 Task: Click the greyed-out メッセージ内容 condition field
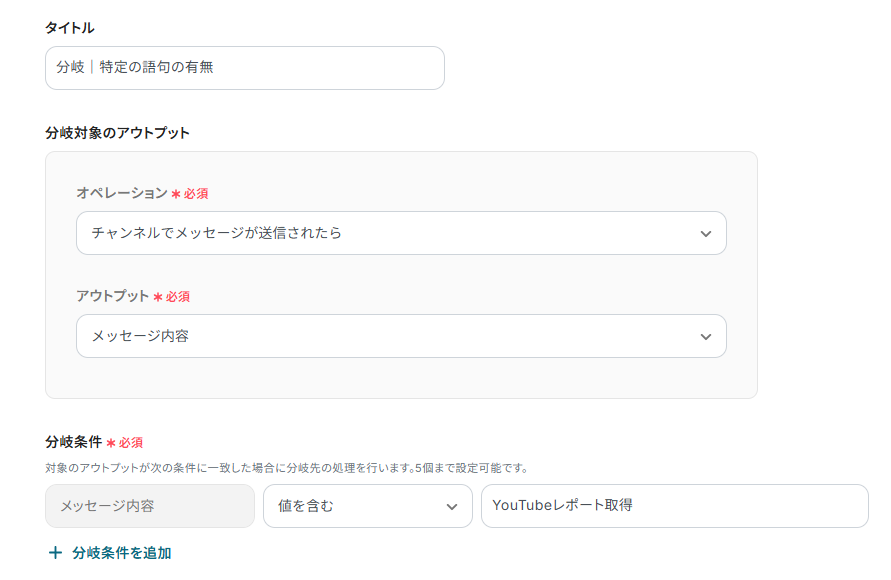150,507
